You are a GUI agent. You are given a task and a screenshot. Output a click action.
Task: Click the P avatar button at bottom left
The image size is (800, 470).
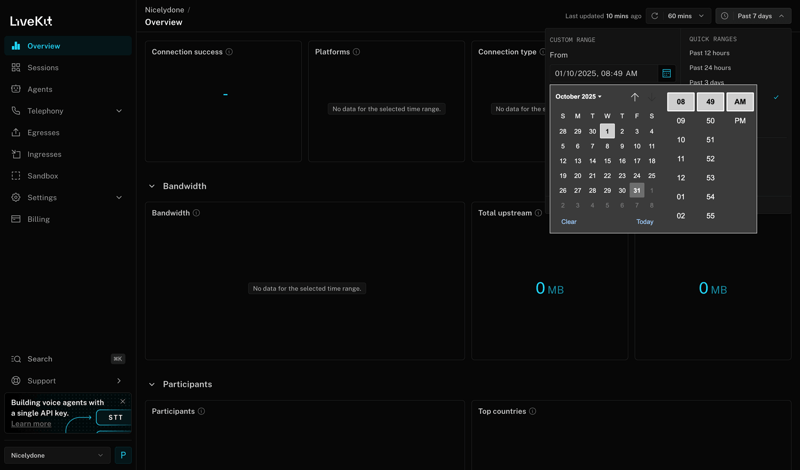[123, 455]
